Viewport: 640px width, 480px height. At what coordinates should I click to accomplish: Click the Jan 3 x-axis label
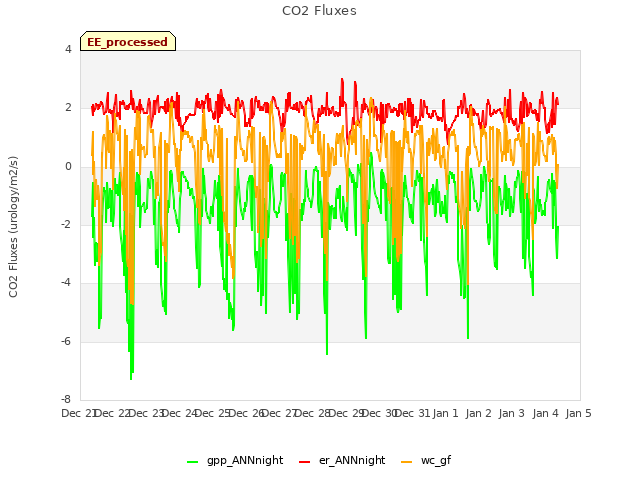click(511, 413)
